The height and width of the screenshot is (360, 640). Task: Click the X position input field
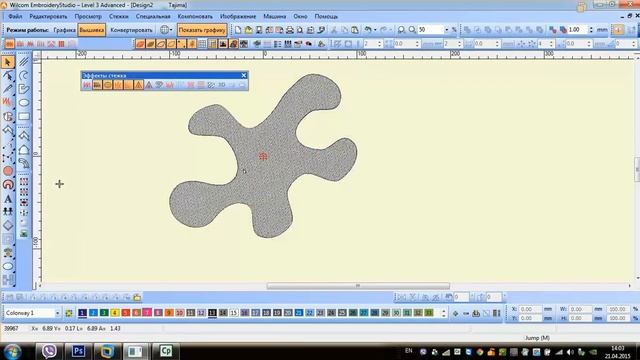tap(530, 309)
